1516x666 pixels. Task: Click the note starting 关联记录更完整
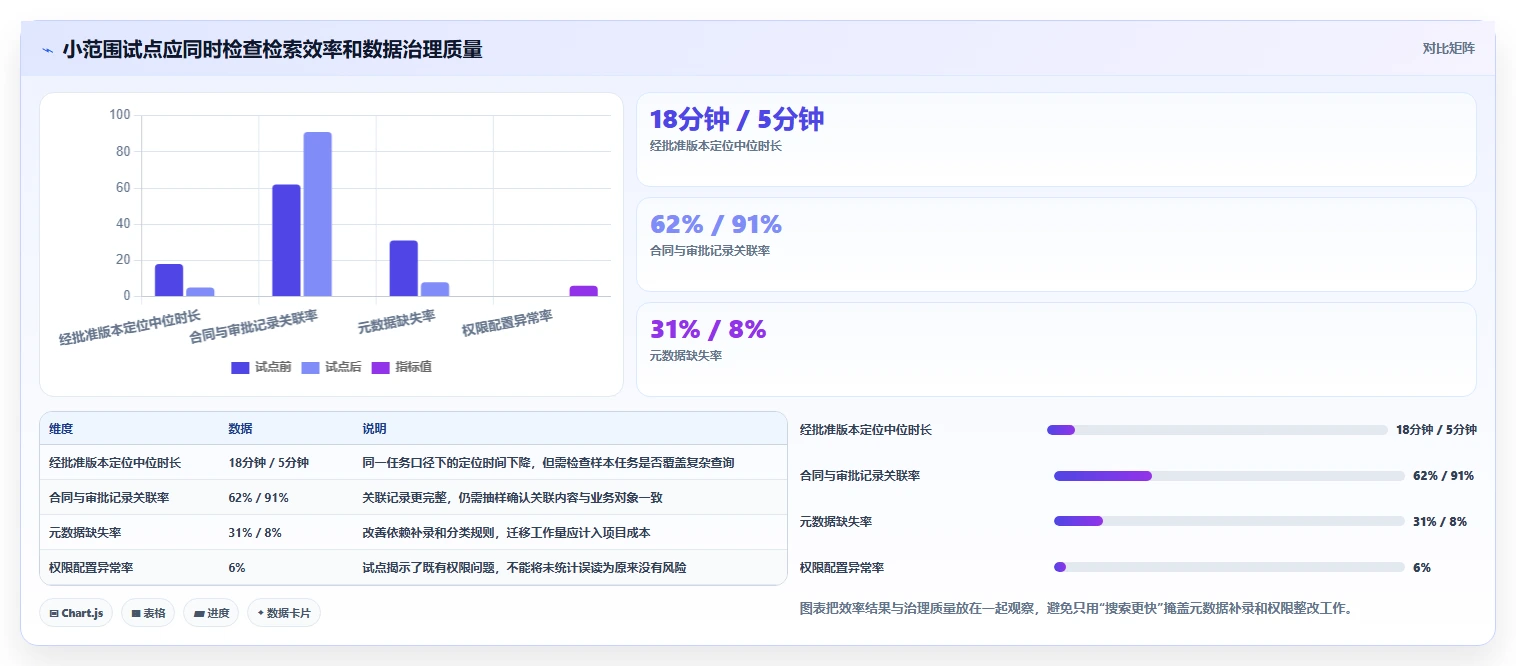[x=512, y=498]
